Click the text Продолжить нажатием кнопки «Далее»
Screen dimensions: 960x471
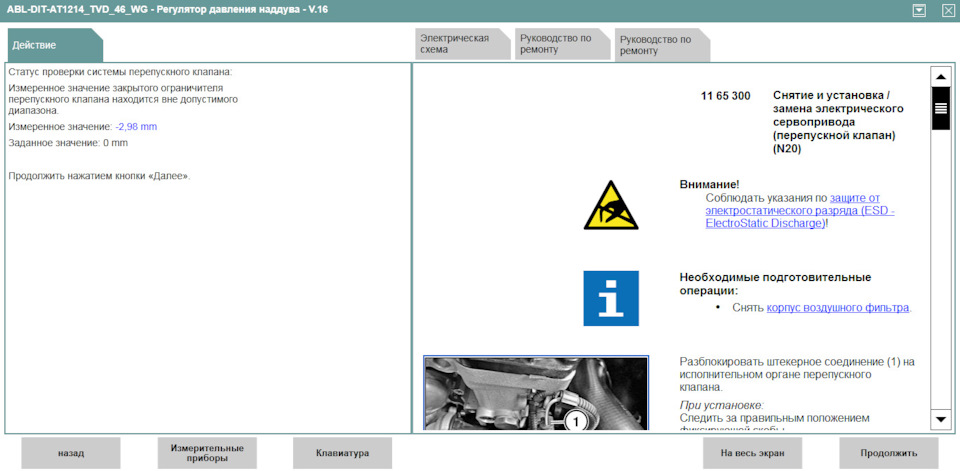(x=100, y=176)
